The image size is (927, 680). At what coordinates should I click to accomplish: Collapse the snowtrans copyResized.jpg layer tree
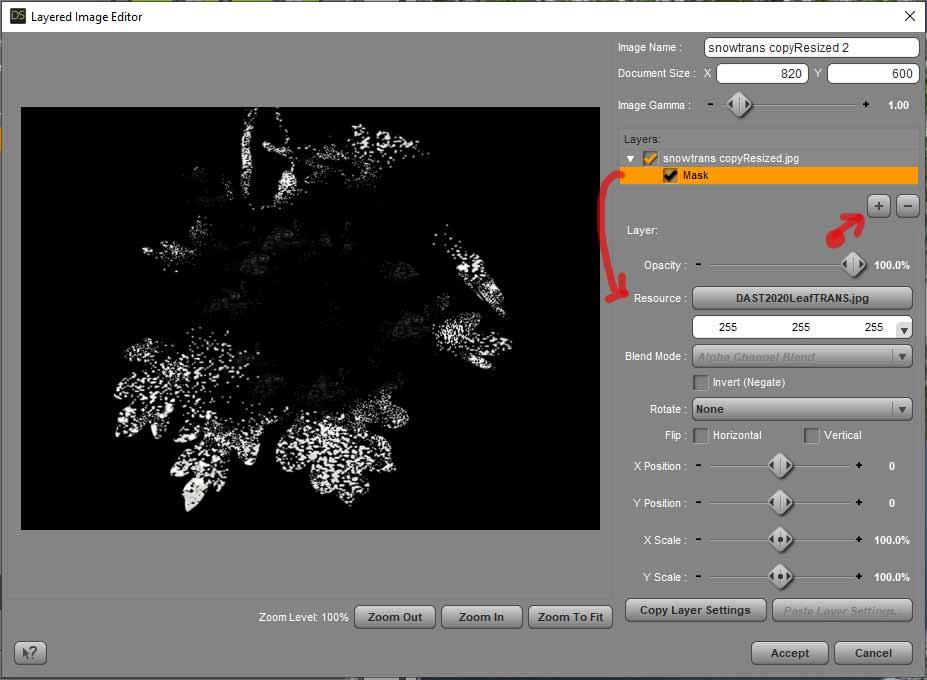tap(630, 158)
